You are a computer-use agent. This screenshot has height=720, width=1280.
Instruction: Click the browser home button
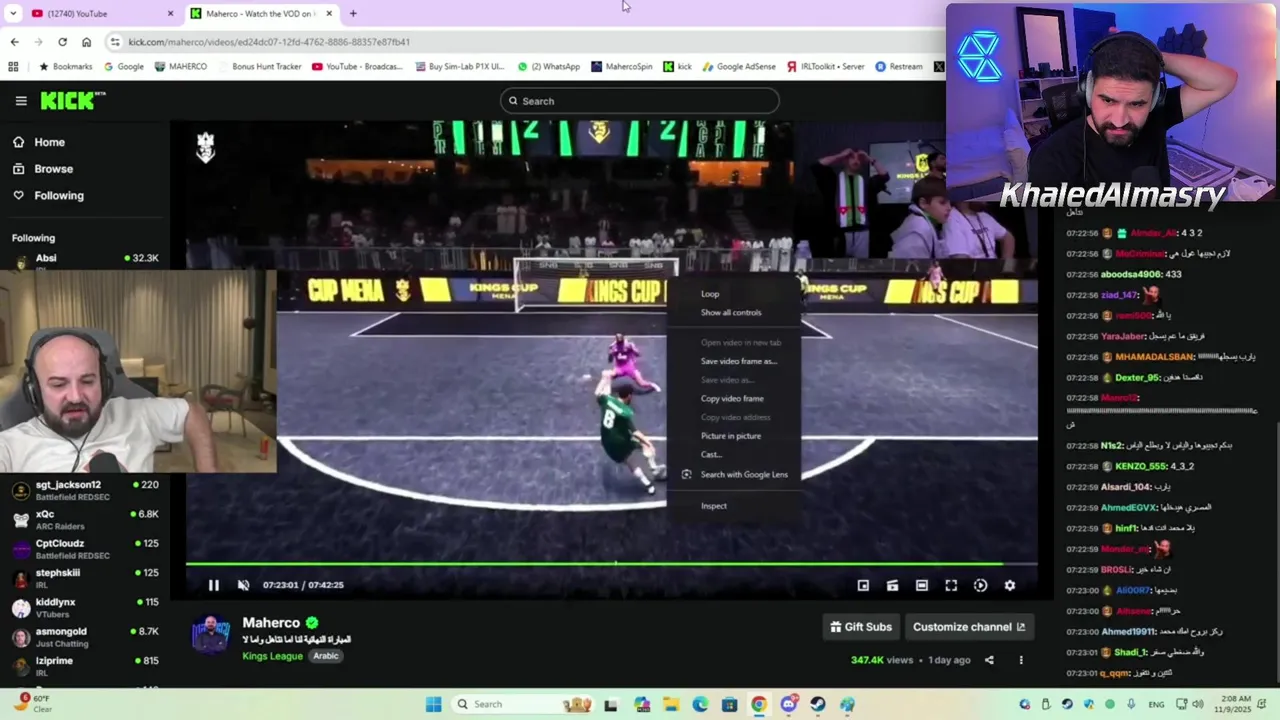click(86, 42)
